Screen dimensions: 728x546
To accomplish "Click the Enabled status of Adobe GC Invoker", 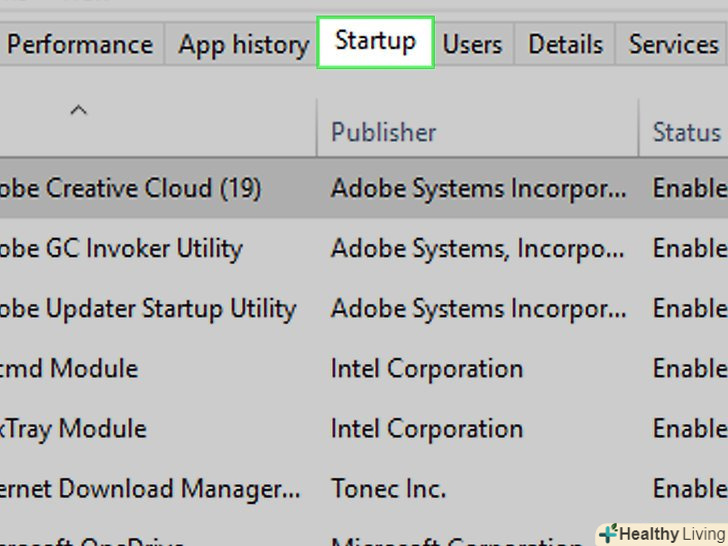I will (689, 248).
